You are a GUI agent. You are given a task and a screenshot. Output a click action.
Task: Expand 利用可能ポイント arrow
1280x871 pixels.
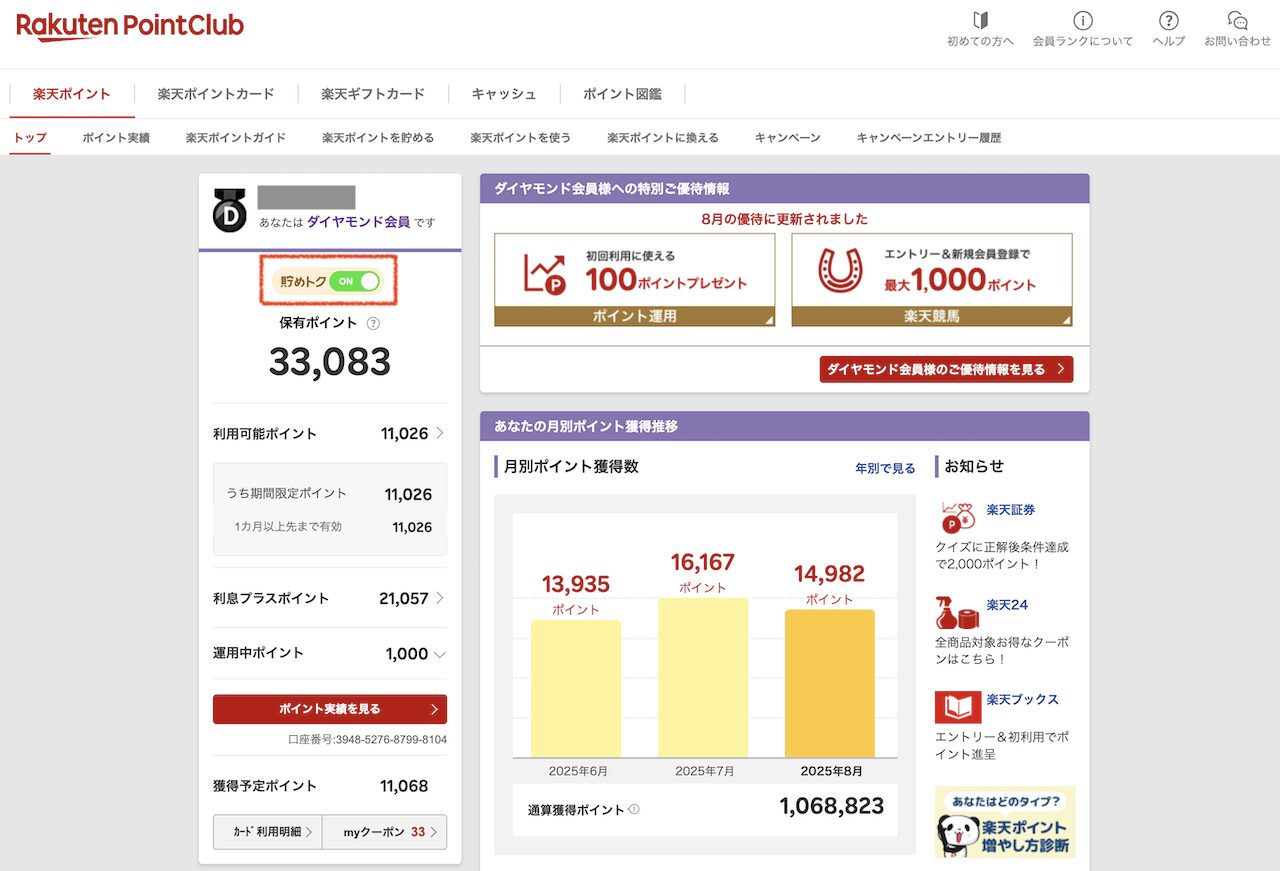pyautogui.click(x=439, y=434)
